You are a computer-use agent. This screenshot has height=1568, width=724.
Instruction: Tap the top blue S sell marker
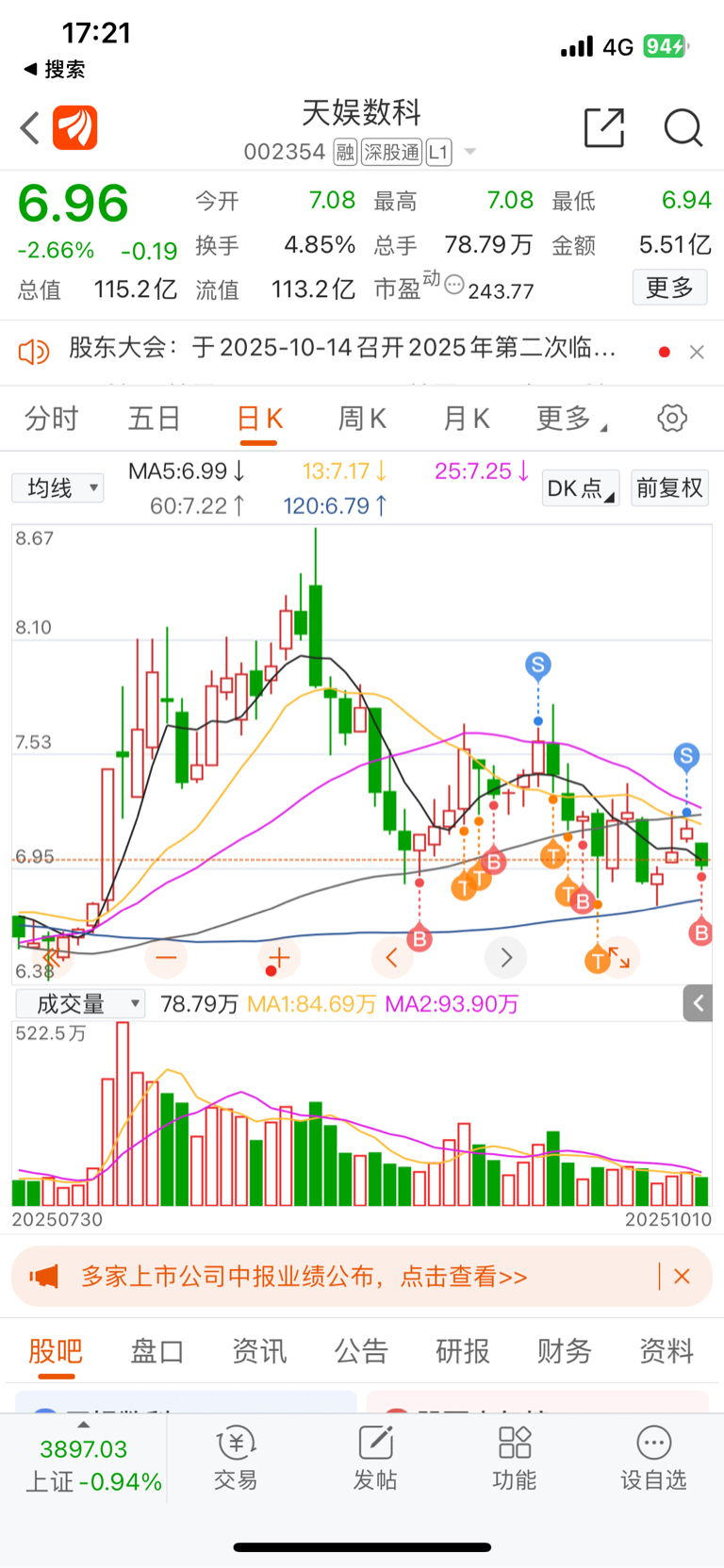538,666
